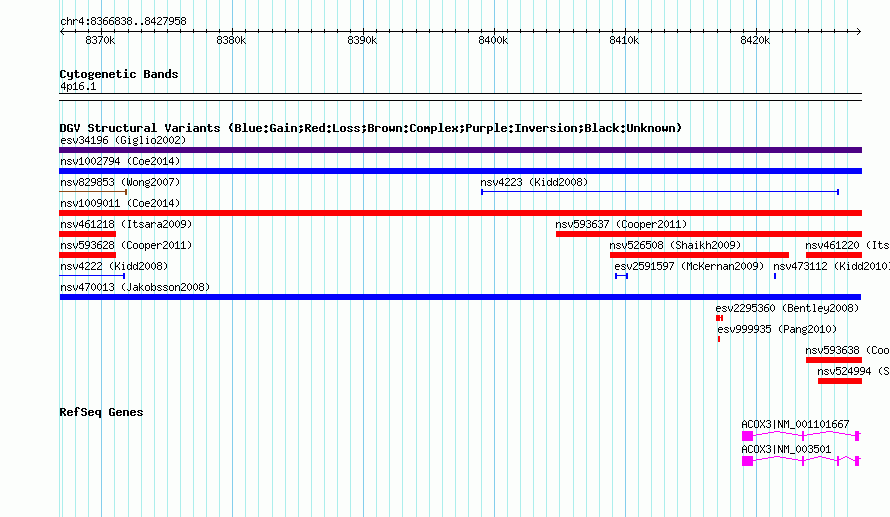Select the ACOX3|NM_003501 gene glyph
Screen dimensions: 890x517
[801, 461]
